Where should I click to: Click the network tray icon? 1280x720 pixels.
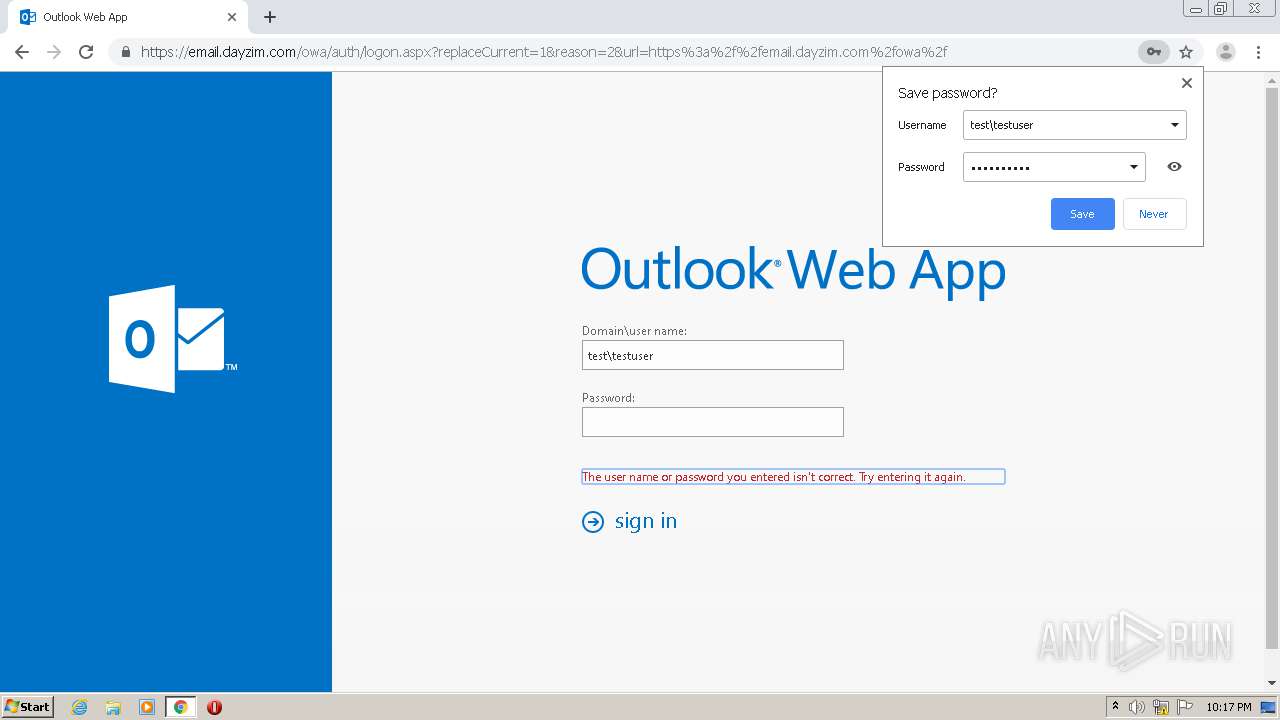(x=1161, y=707)
